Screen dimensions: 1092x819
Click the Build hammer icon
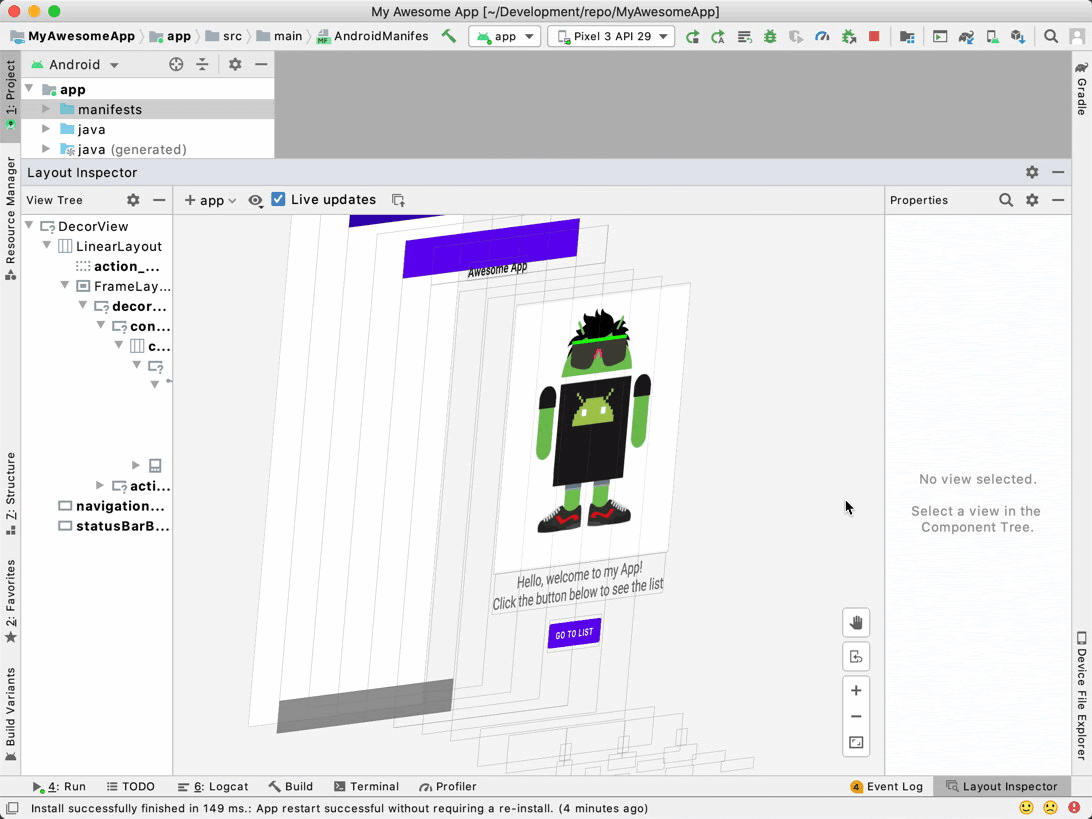point(449,37)
